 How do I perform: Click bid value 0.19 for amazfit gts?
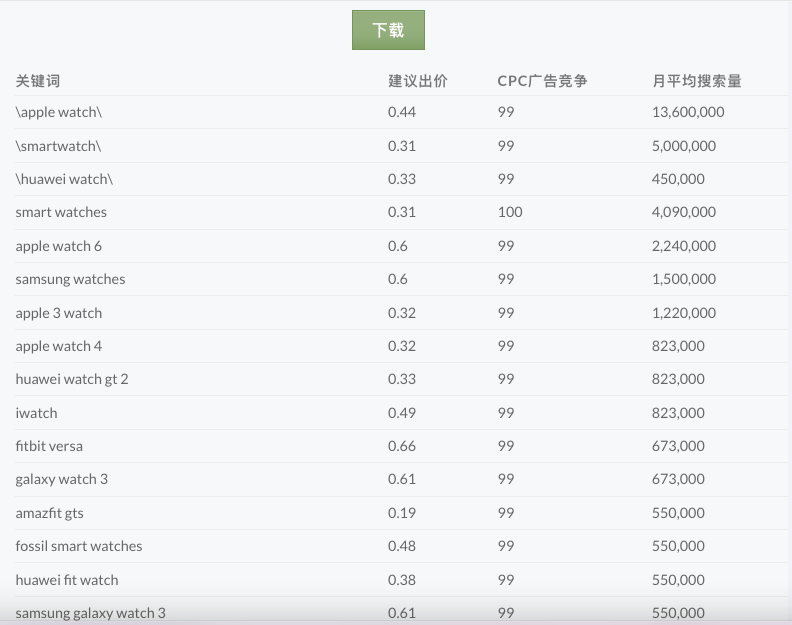point(402,513)
